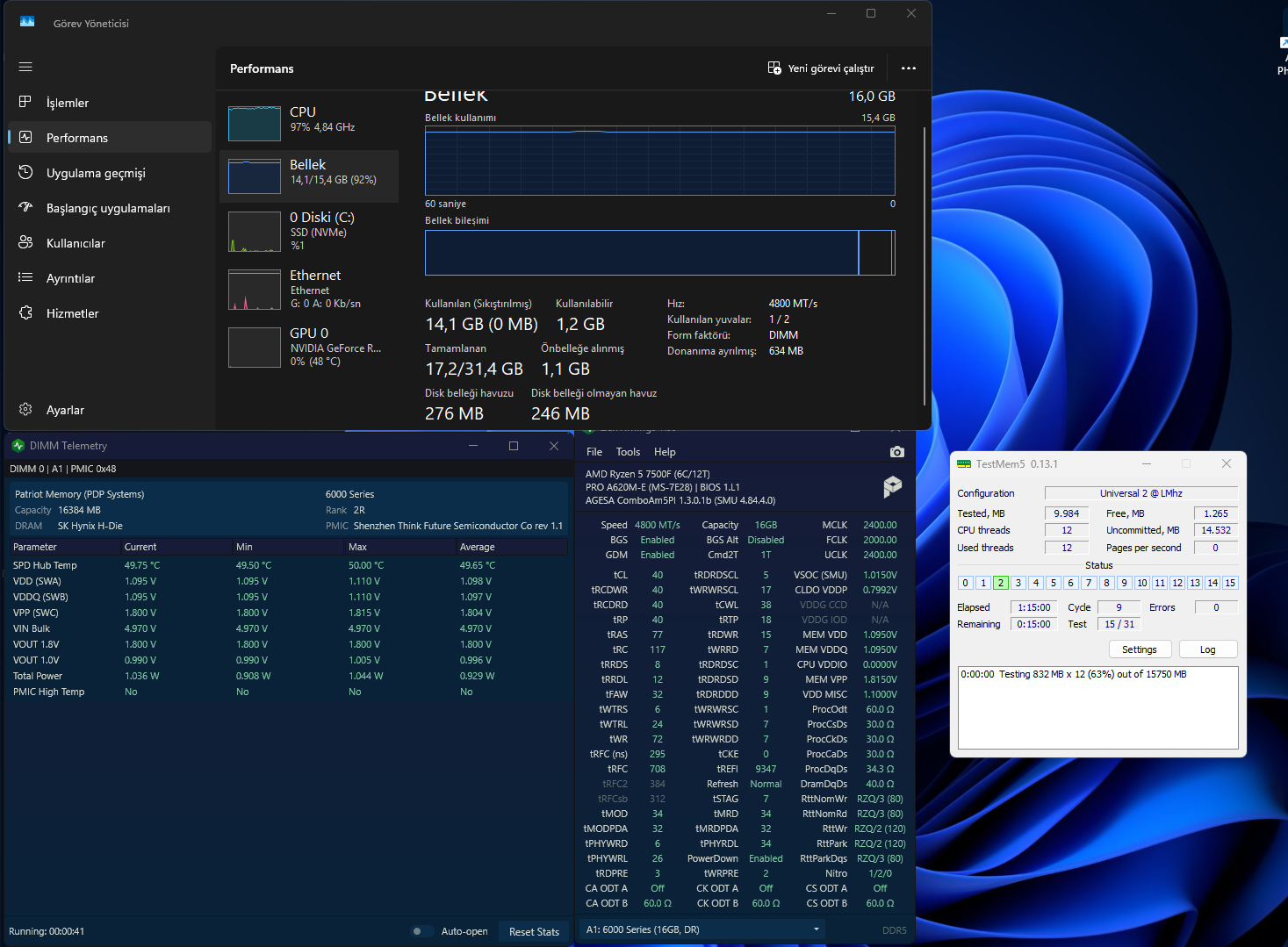Open İşlemler page in Task Manager sidebar

110,103
